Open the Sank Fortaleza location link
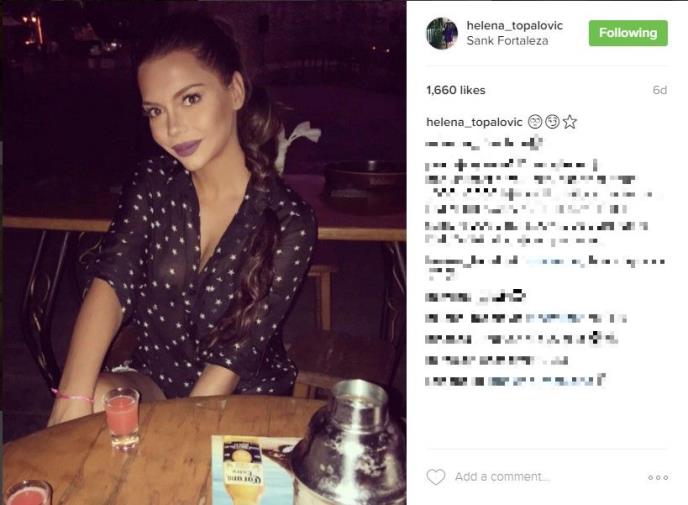688x505 pixels. click(507, 41)
